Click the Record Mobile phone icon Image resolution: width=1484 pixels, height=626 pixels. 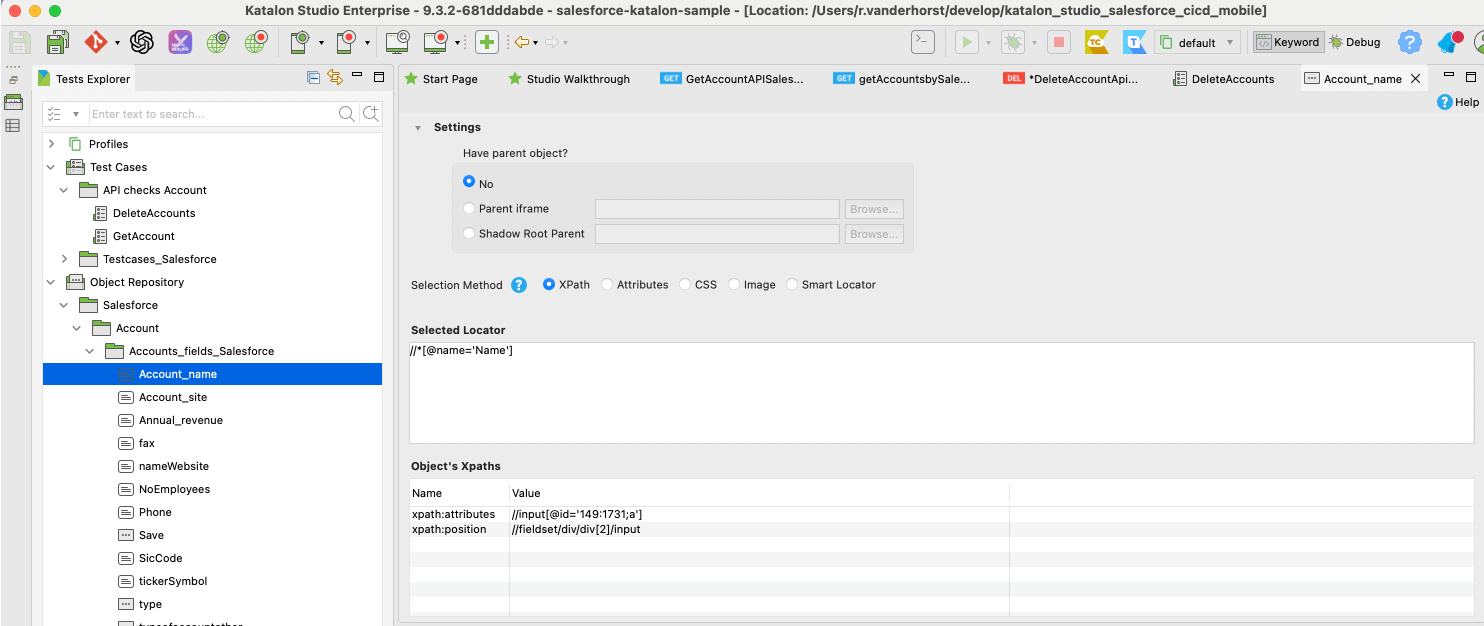click(346, 42)
